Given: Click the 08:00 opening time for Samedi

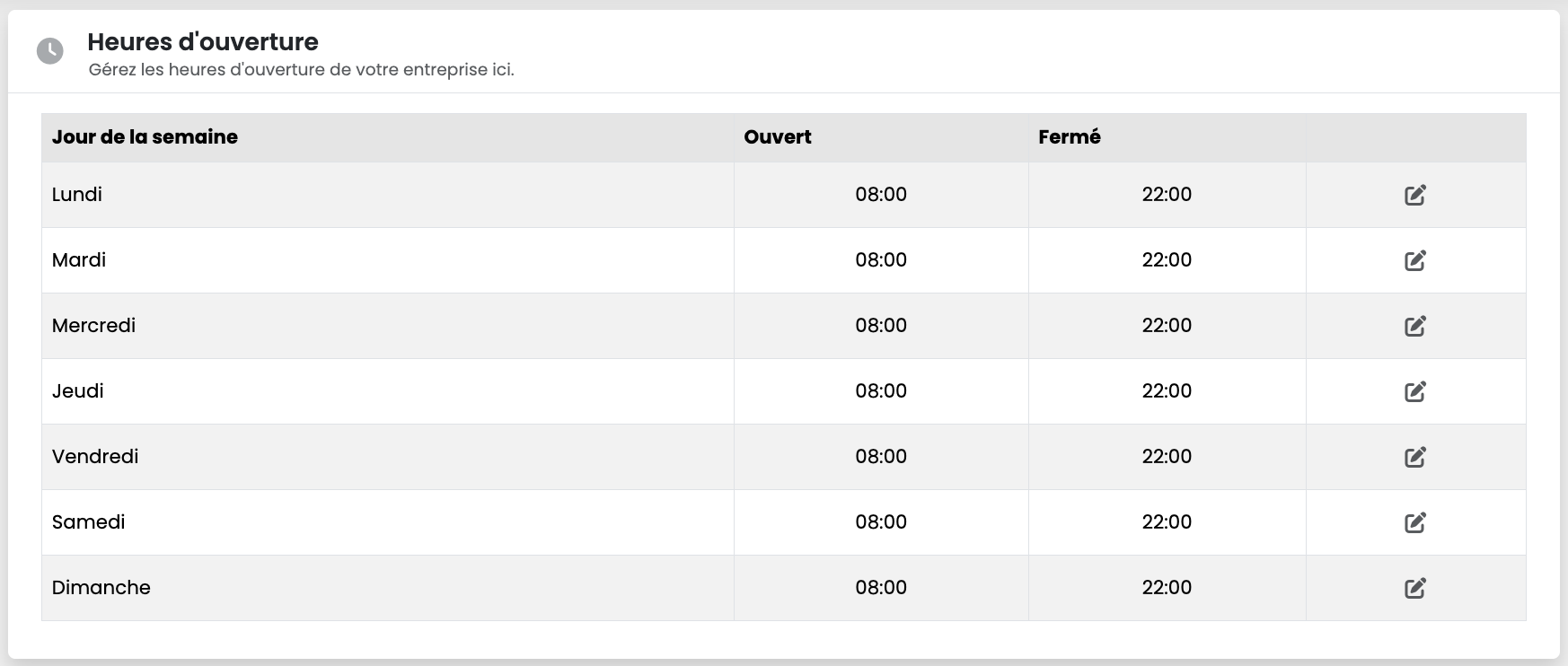Looking at the screenshot, I should (881, 521).
